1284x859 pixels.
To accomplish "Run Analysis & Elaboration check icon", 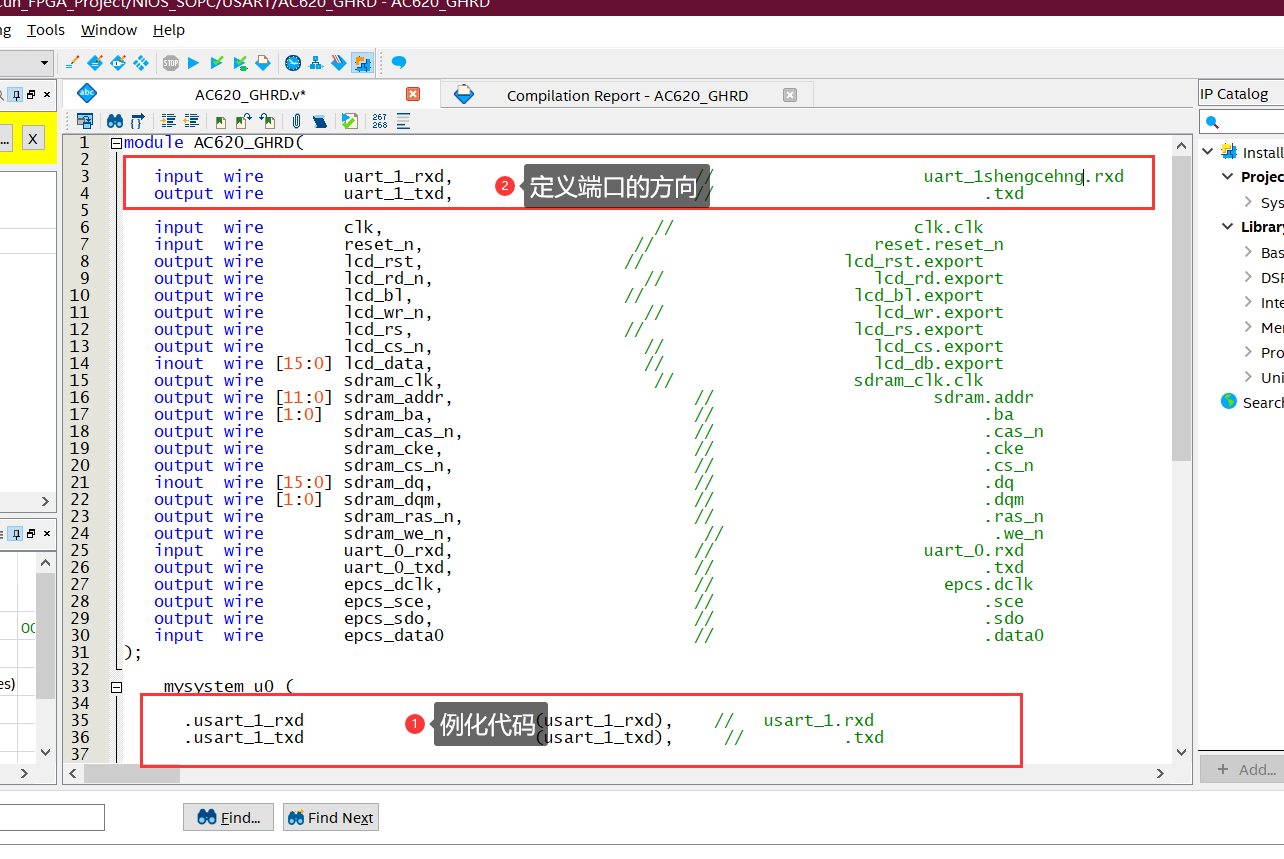I will coord(217,63).
